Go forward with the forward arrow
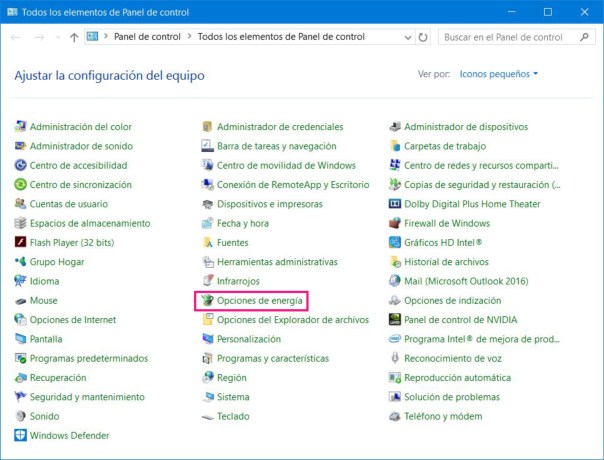The height and width of the screenshot is (460, 604). [39, 37]
